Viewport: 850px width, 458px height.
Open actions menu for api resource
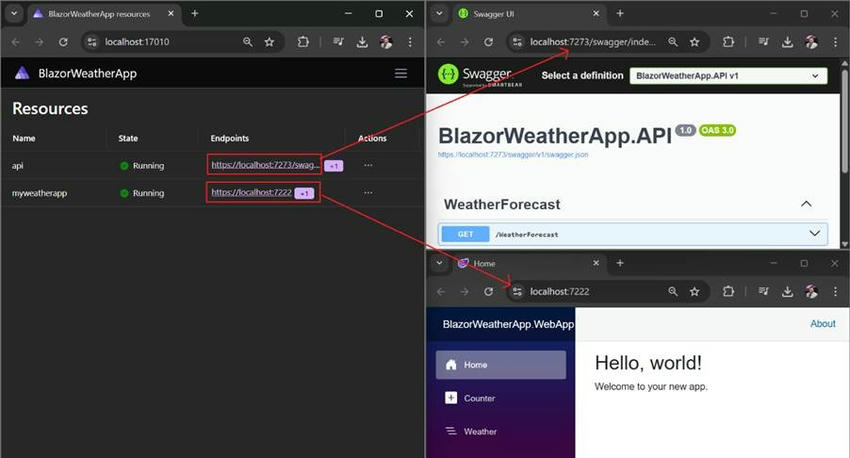(368, 165)
